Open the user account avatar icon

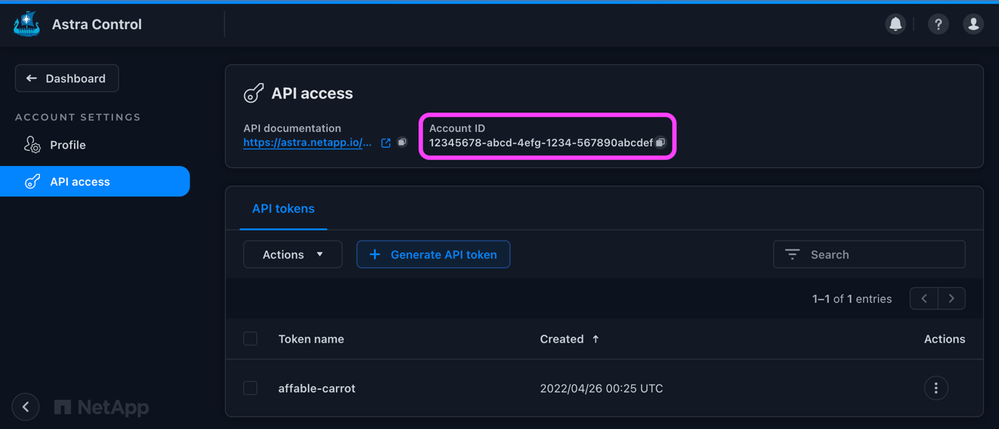(973, 24)
